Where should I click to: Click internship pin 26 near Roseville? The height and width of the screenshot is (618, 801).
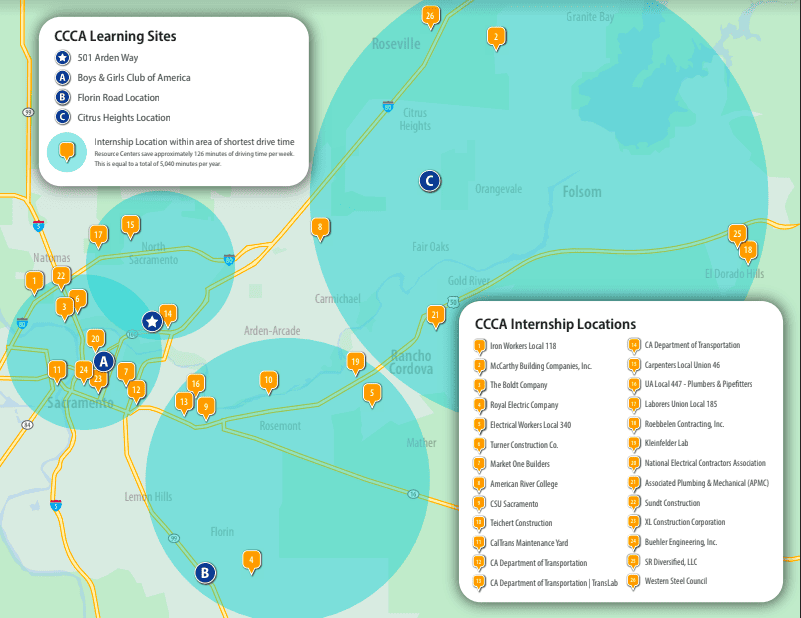pos(430,15)
